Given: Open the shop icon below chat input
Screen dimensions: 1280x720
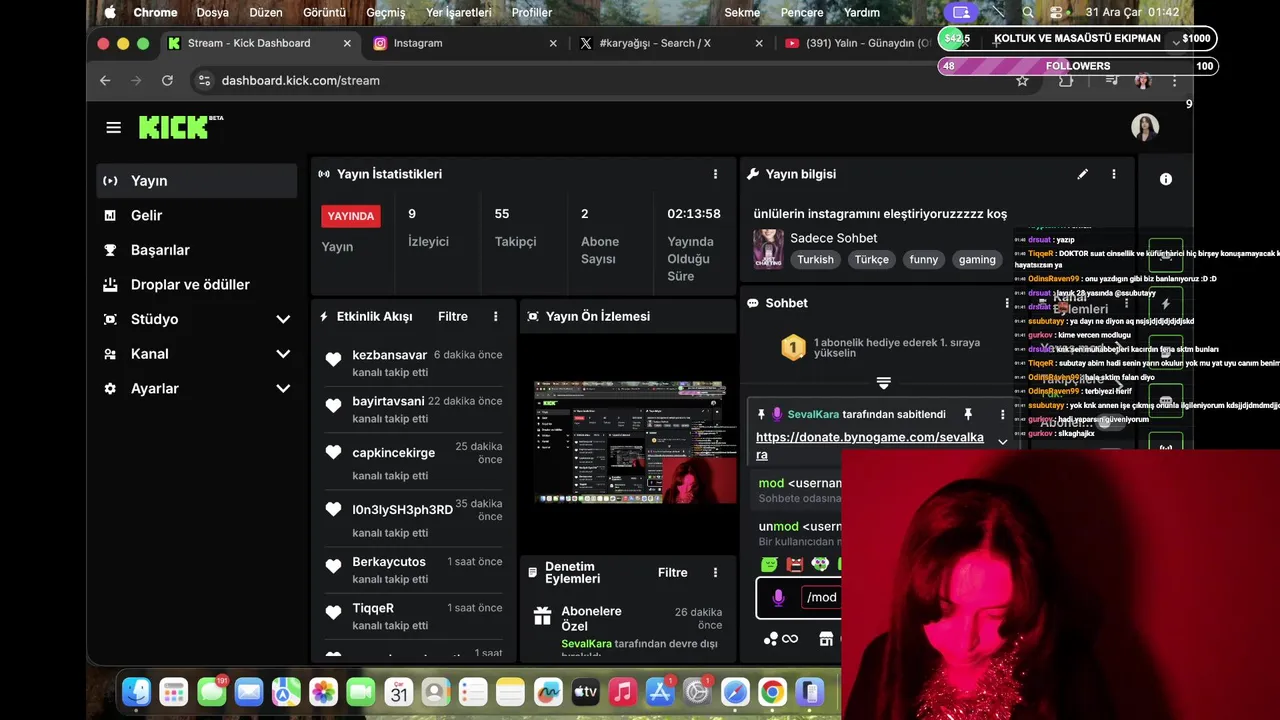Looking at the screenshot, I should coord(826,638).
